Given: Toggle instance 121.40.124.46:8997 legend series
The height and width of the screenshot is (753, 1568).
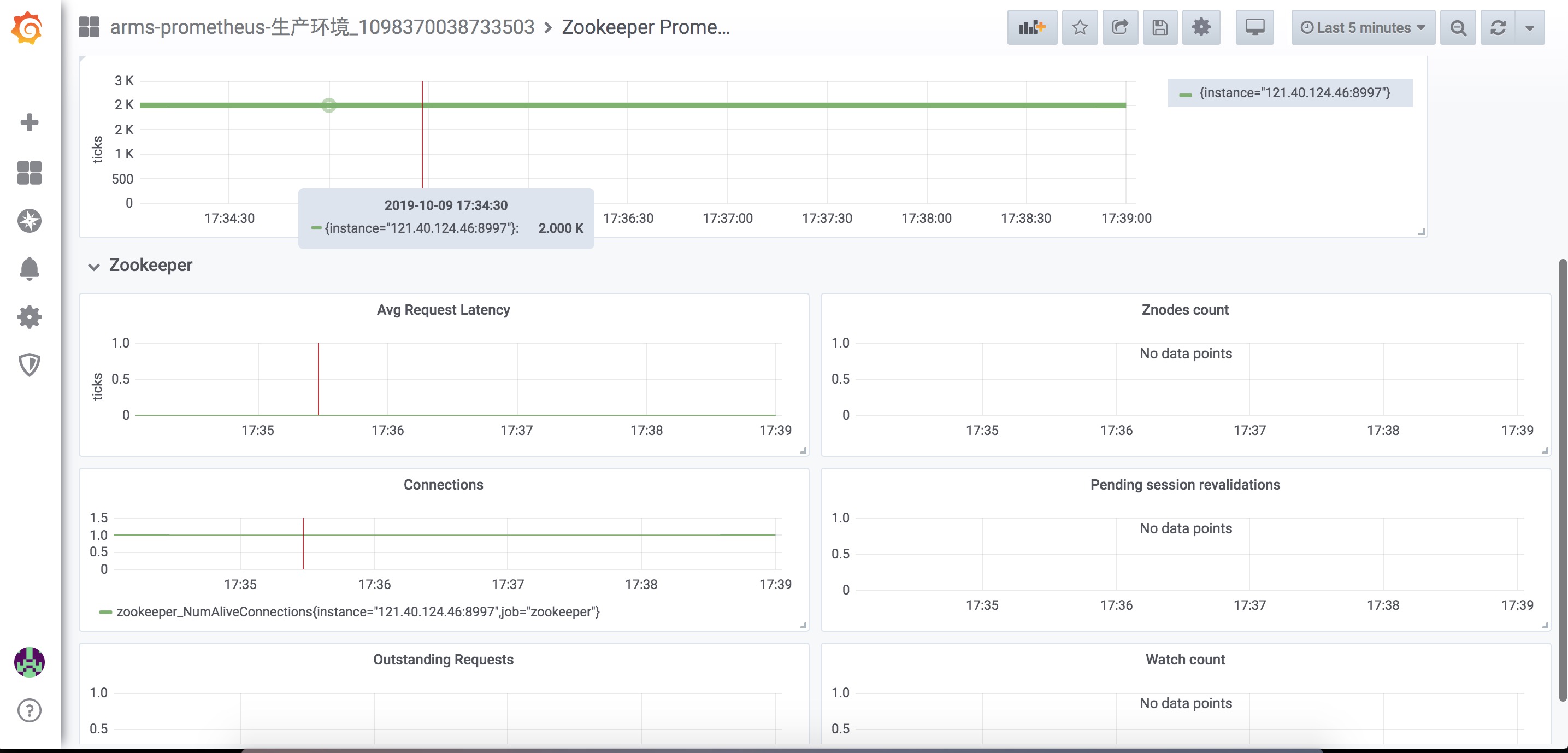Looking at the screenshot, I should [x=1294, y=92].
